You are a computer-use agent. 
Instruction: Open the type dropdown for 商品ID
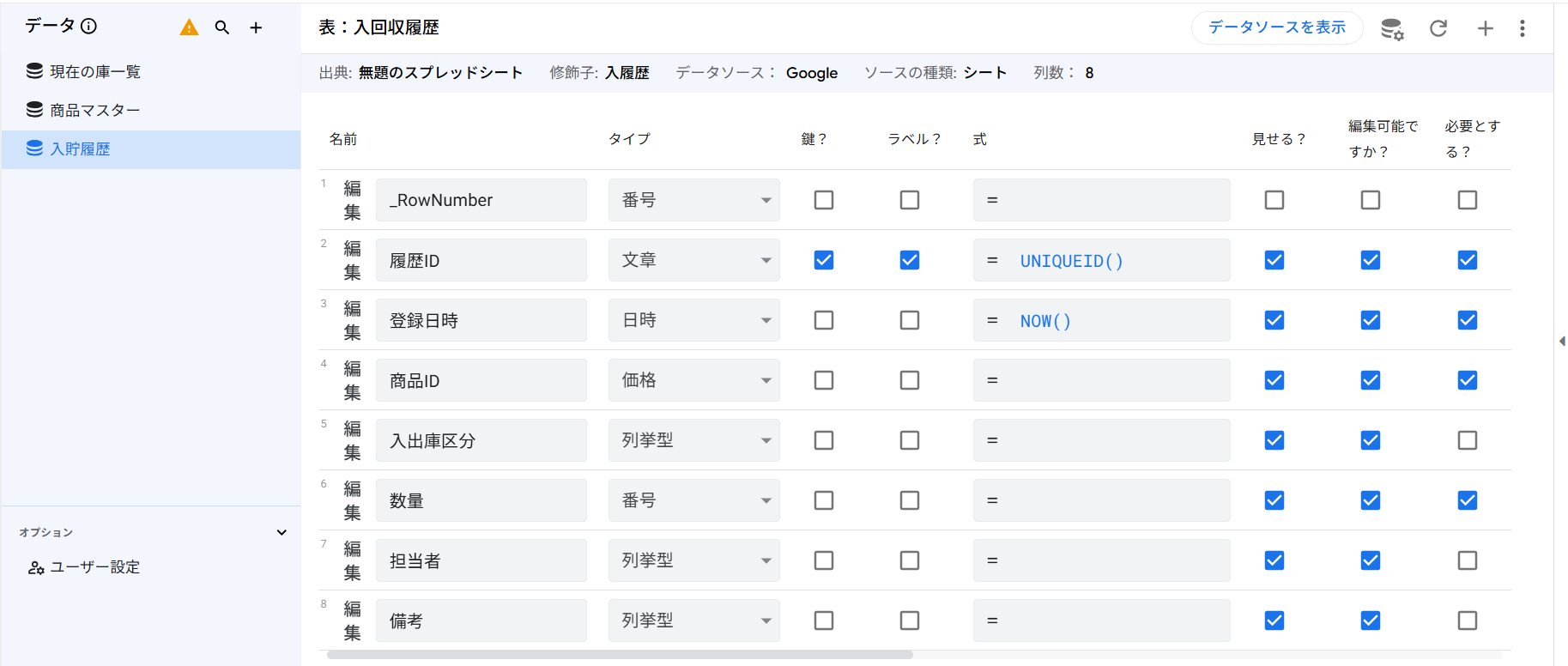coord(694,380)
